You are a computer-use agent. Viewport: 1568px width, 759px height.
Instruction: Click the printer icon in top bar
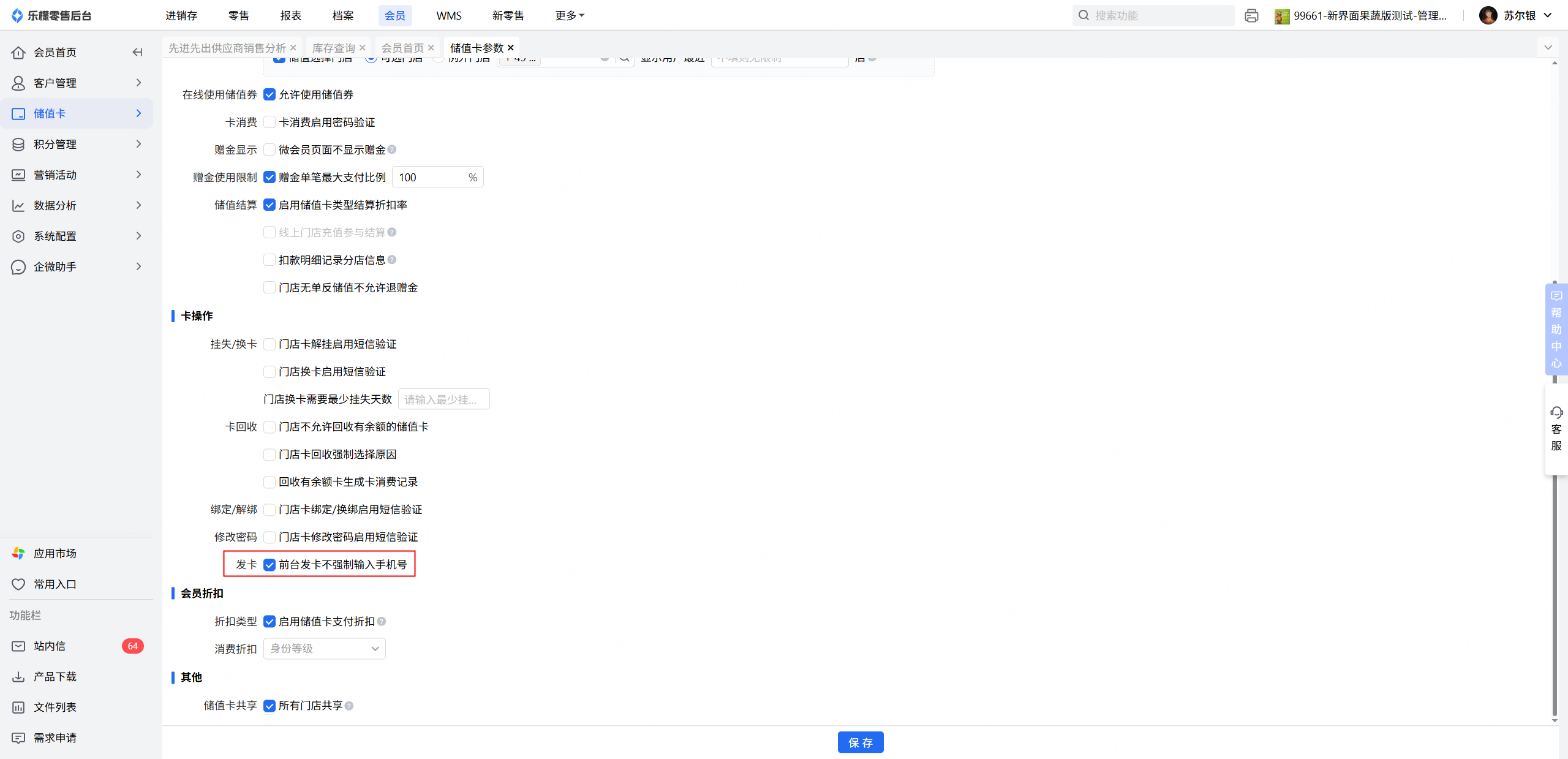[x=1251, y=16]
